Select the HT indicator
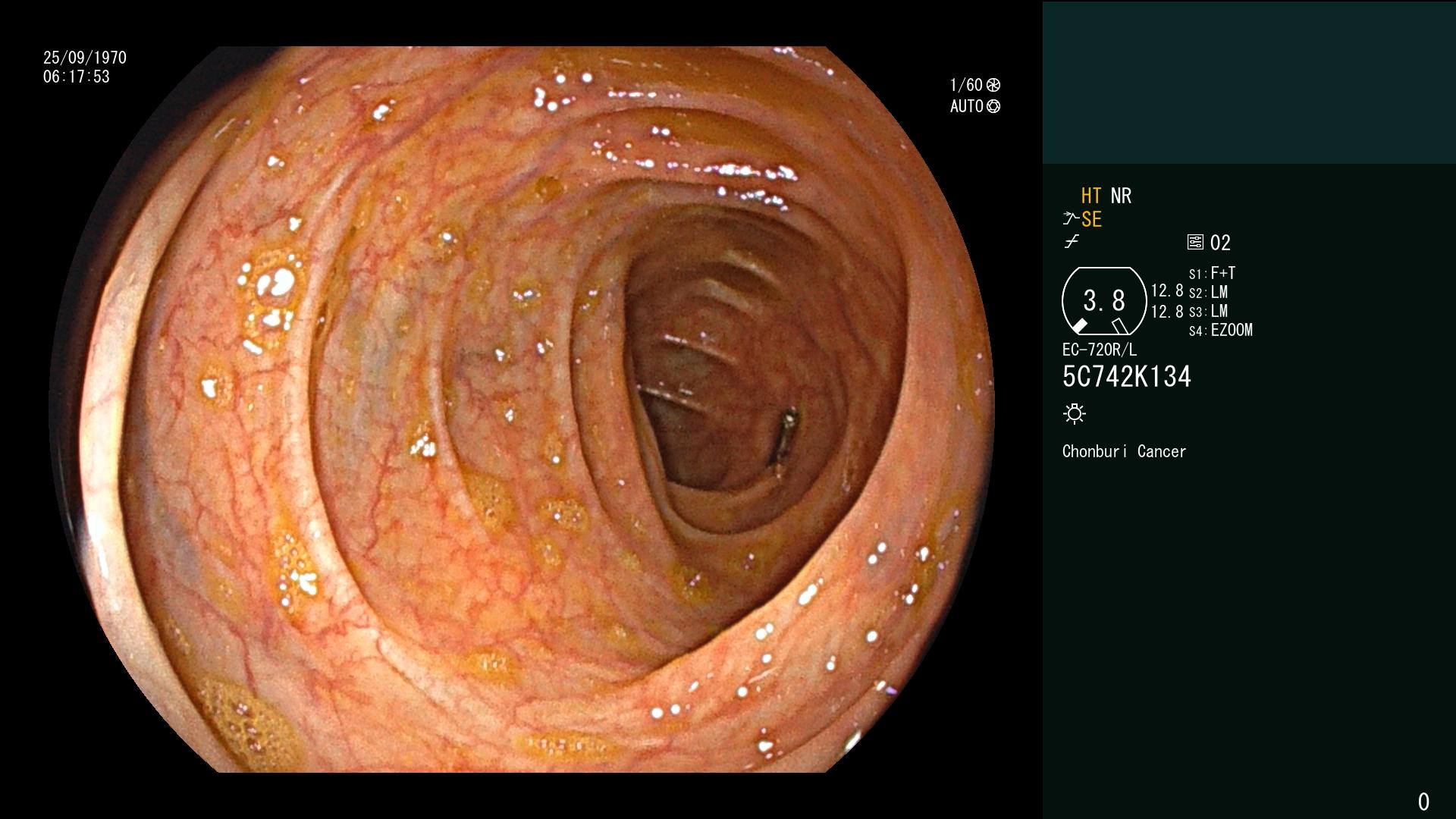Image resolution: width=1456 pixels, height=819 pixels. click(x=1091, y=196)
